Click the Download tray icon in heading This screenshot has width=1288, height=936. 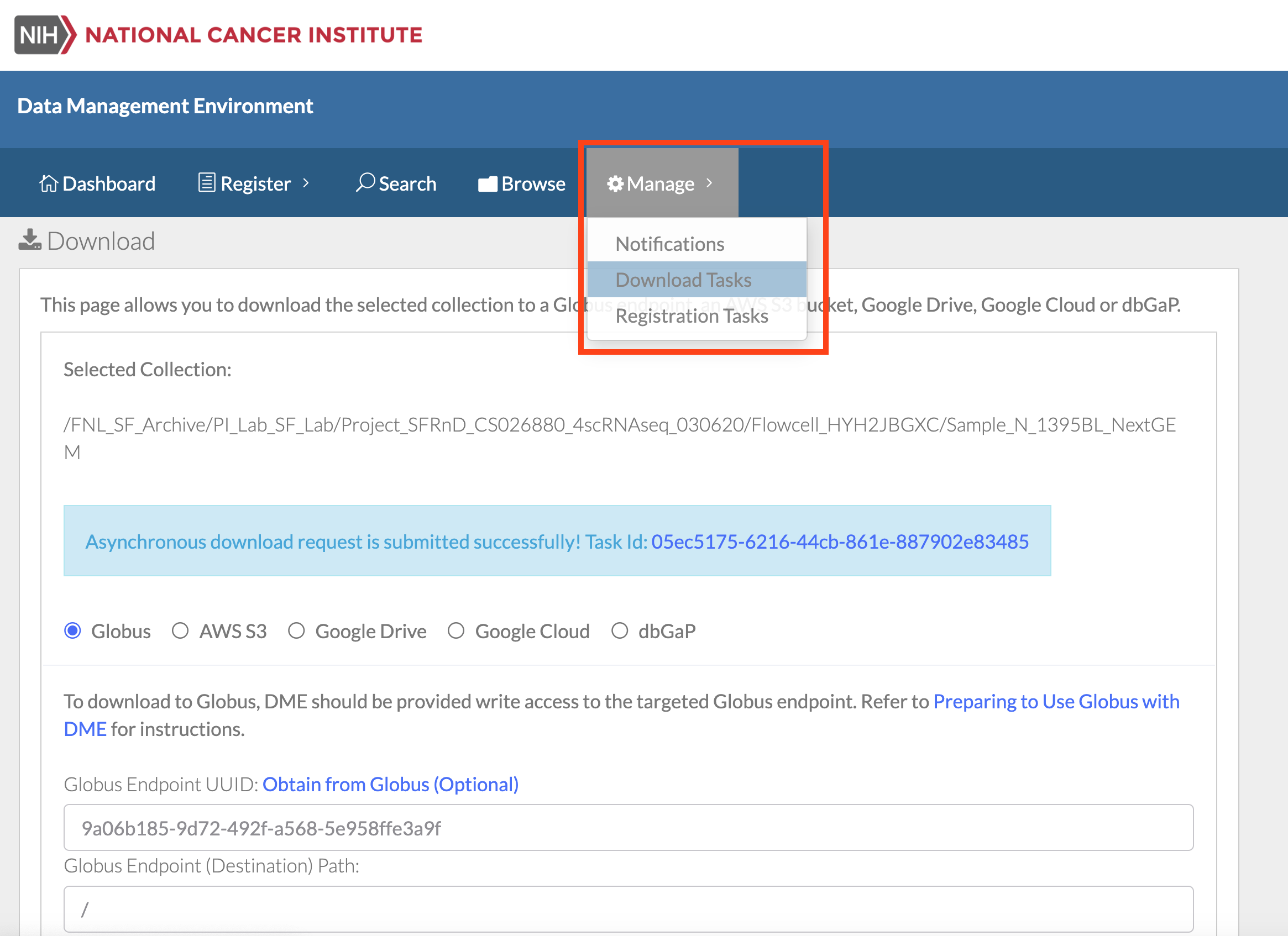[29, 240]
